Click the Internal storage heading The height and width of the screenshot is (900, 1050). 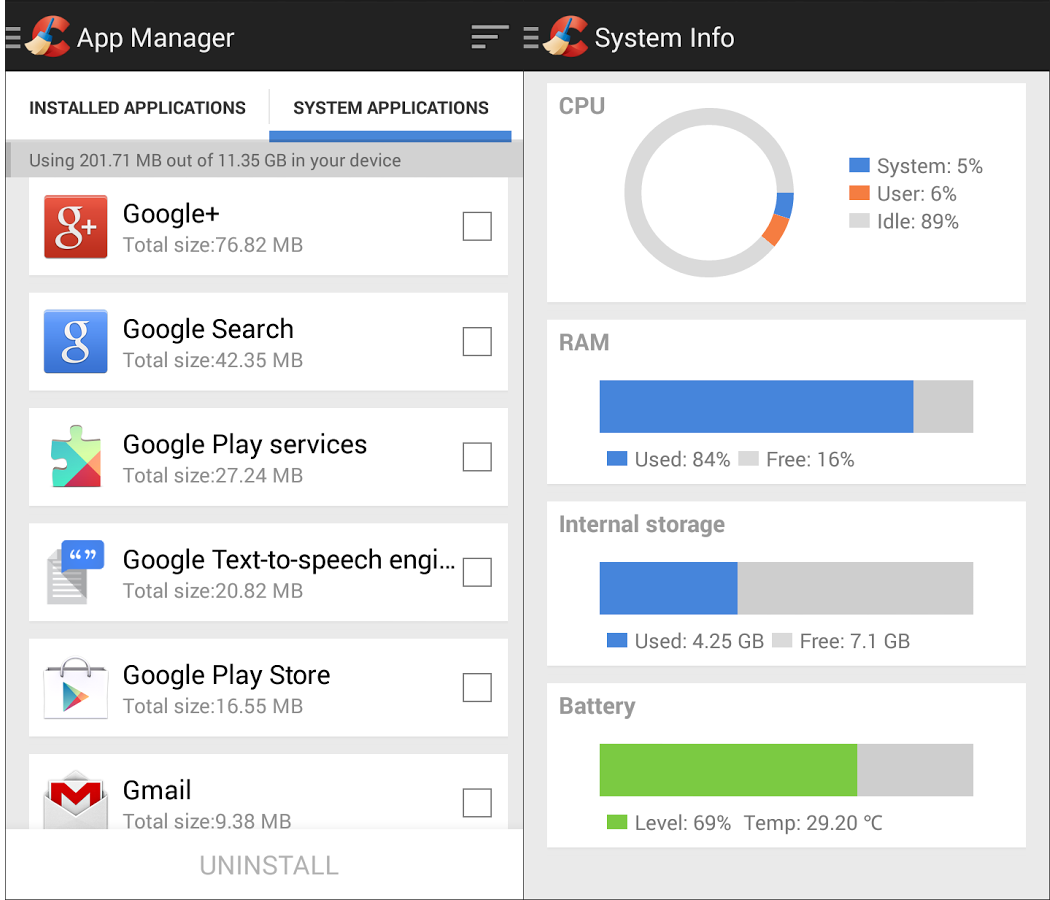[642, 524]
